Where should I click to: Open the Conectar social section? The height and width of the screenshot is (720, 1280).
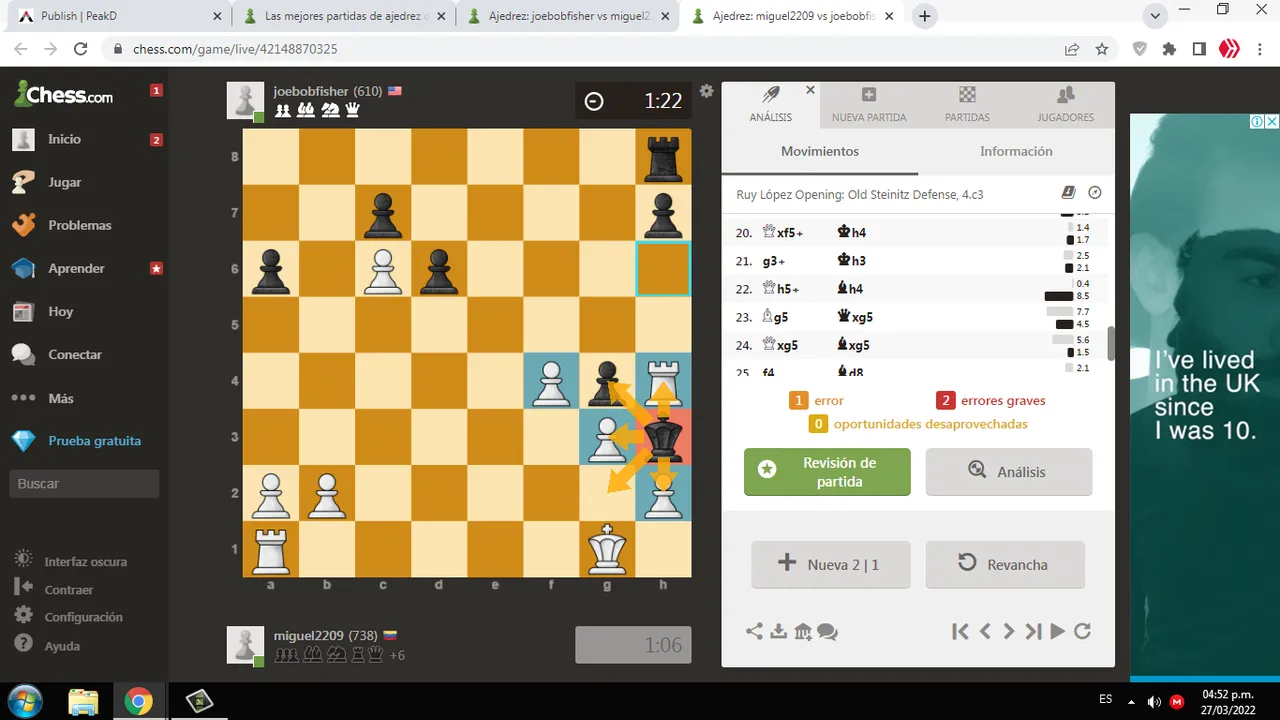click(75, 354)
